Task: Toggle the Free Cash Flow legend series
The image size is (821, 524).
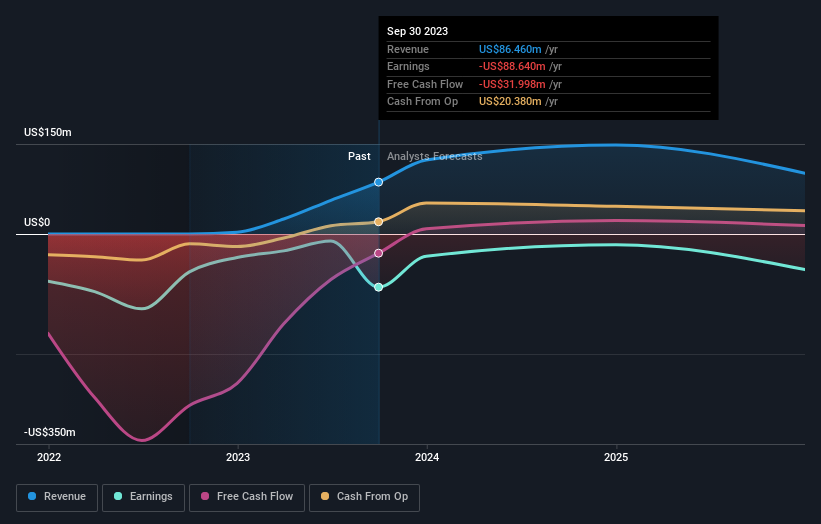Action: (x=247, y=497)
